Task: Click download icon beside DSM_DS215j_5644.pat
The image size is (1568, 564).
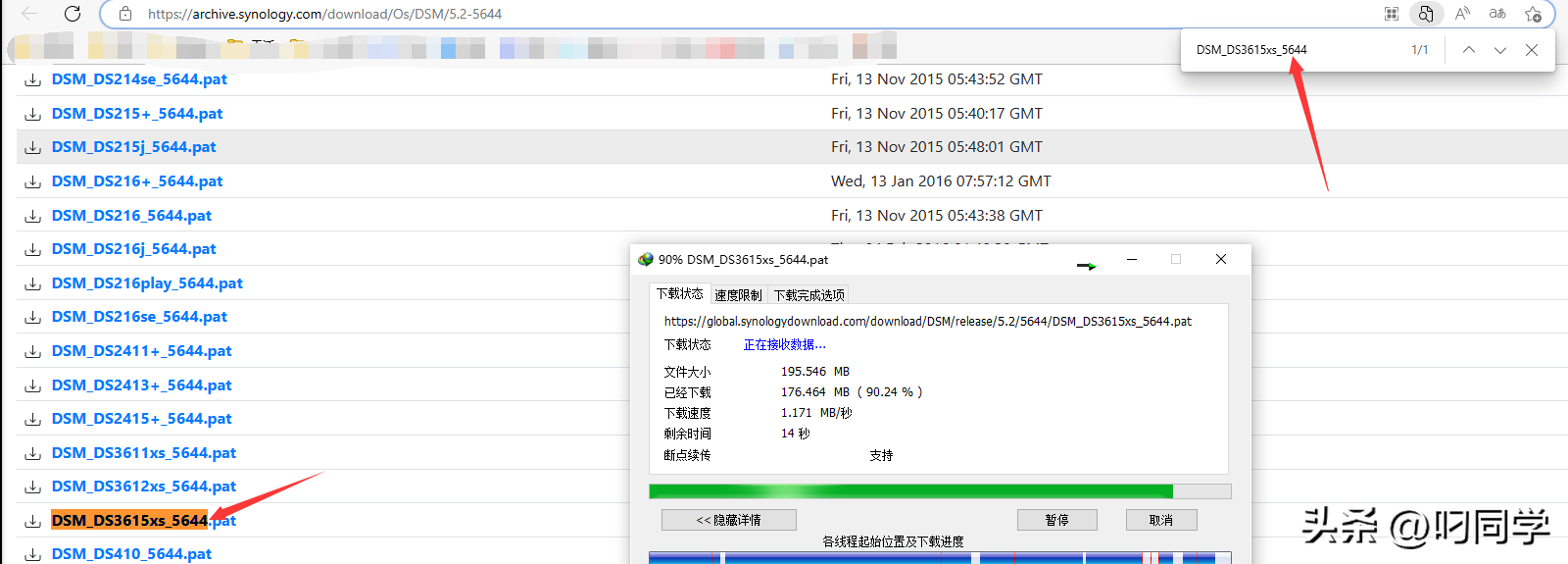Action: [32, 147]
